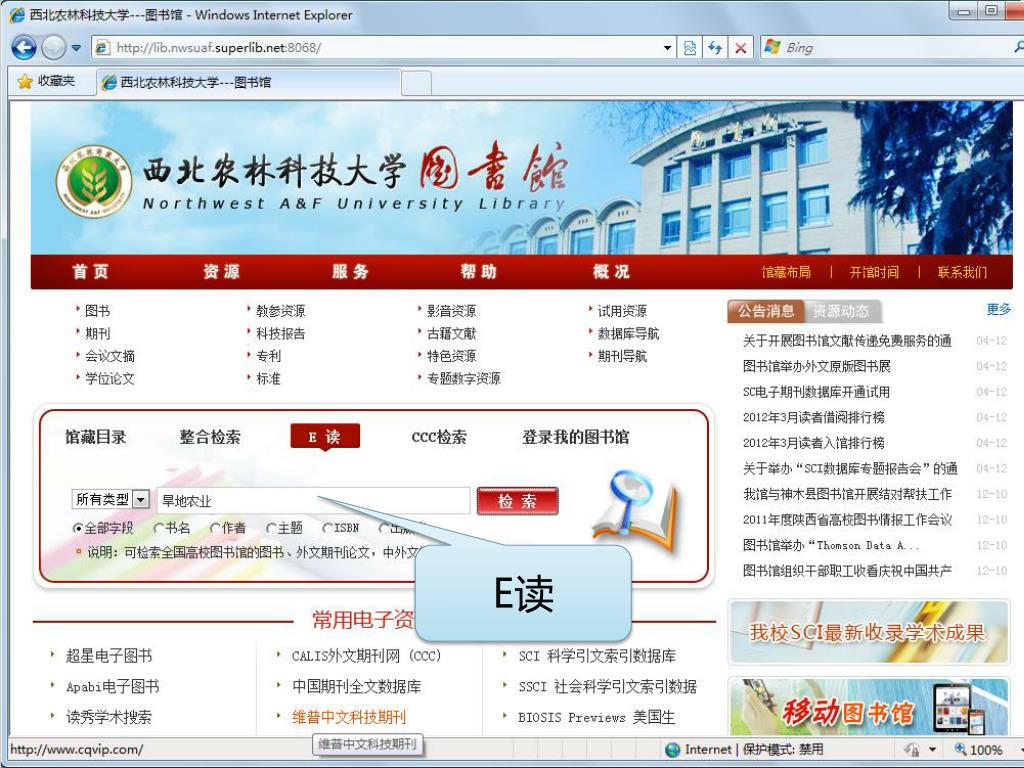Expand the address bar history dropdown

coord(667,48)
